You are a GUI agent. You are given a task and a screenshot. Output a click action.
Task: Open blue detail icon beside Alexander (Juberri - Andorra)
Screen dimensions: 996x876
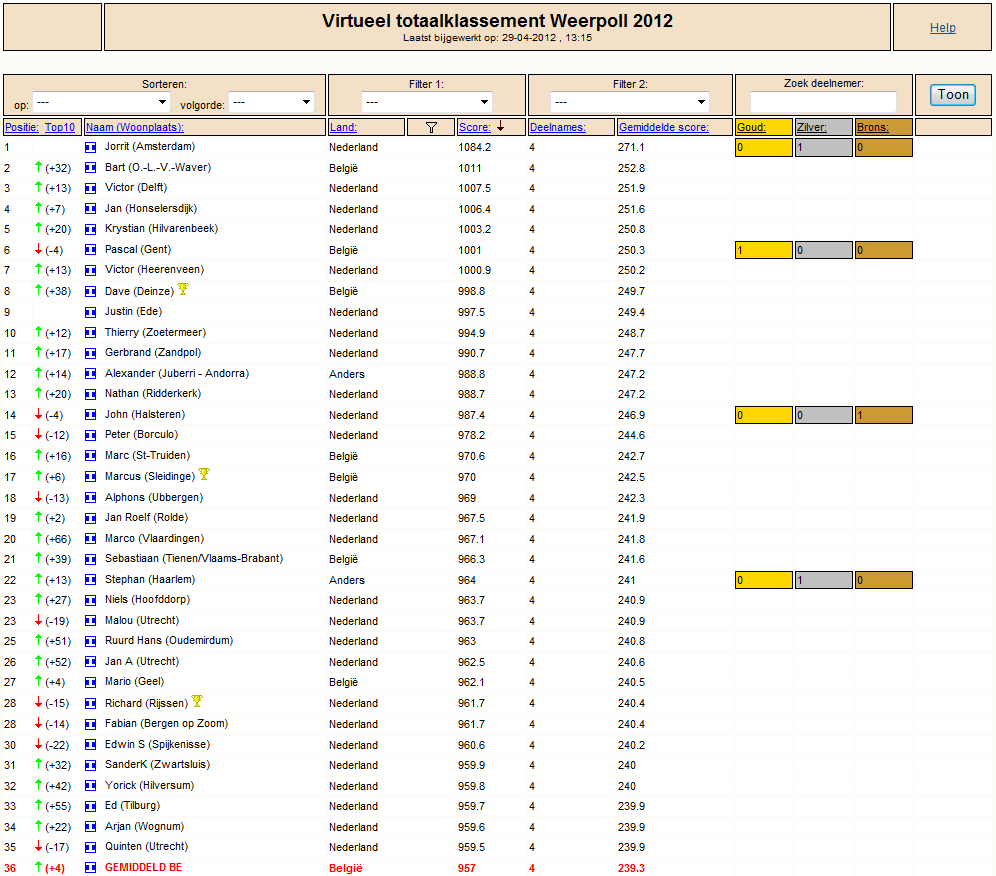pos(91,374)
